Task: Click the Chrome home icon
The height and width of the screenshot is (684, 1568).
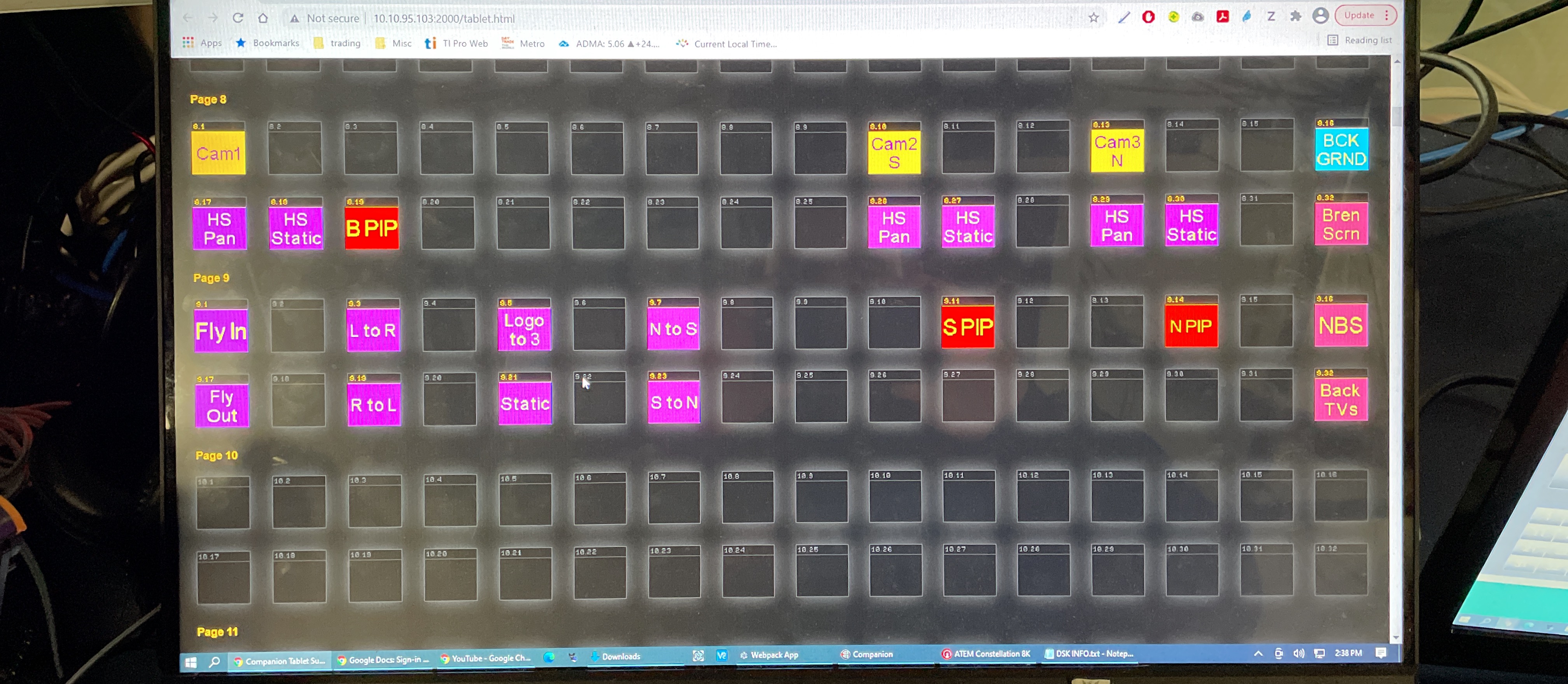Action: click(263, 17)
